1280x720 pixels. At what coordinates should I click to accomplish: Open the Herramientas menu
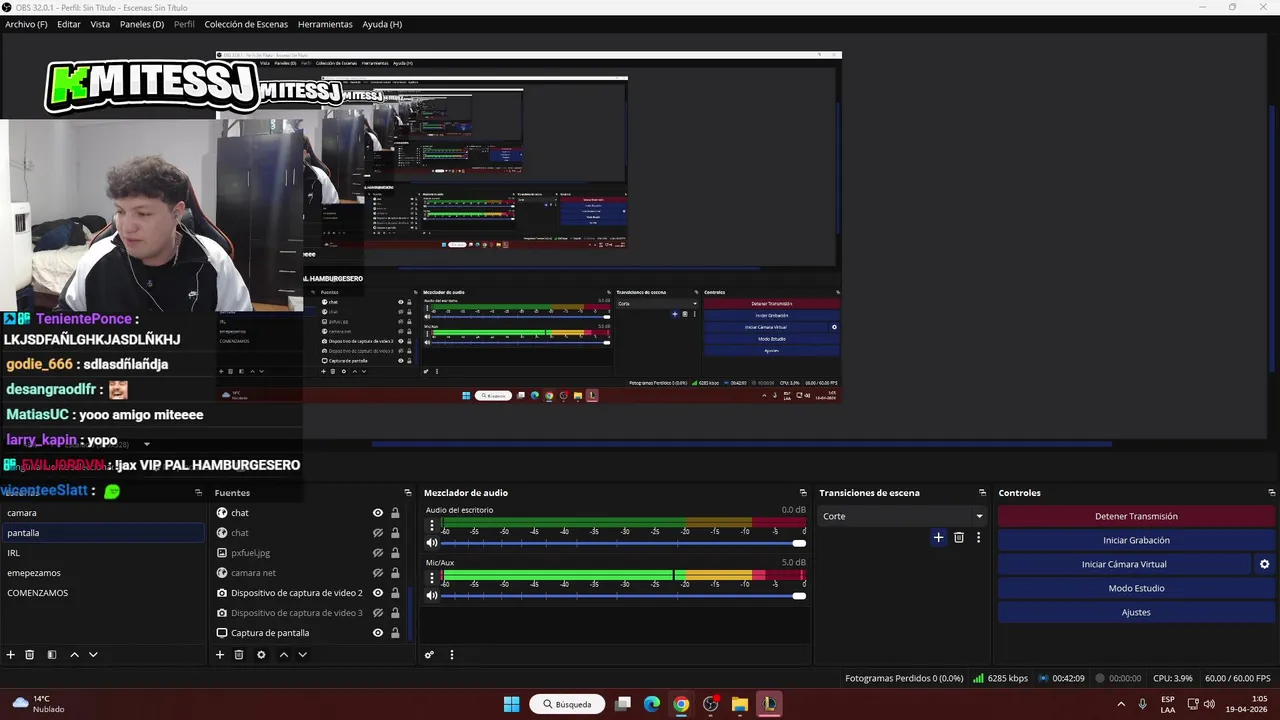tap(325, 24)
